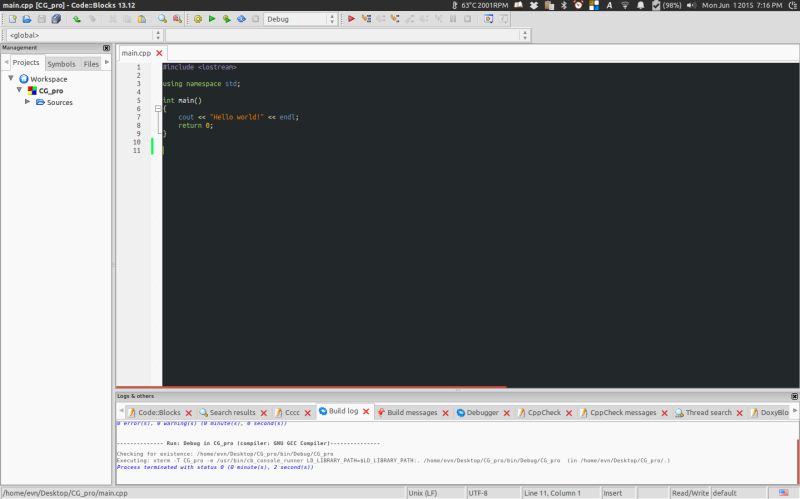Open the CppCheck messages tab
Viewport: 800px width, 499px height.
(x=623, y=412)
